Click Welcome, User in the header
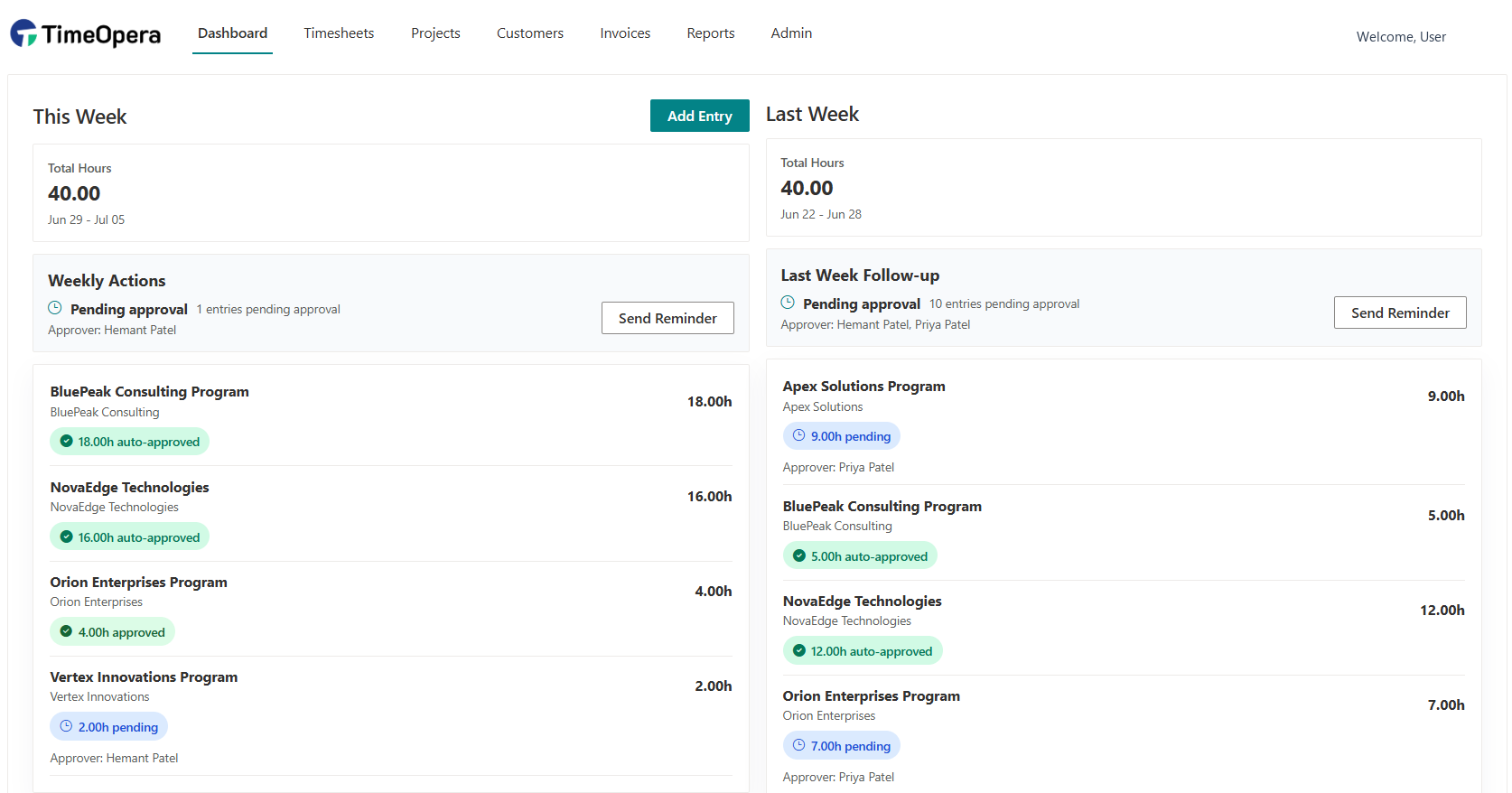The height and width of the screenshot is (793, 1512). (1401, 37)
